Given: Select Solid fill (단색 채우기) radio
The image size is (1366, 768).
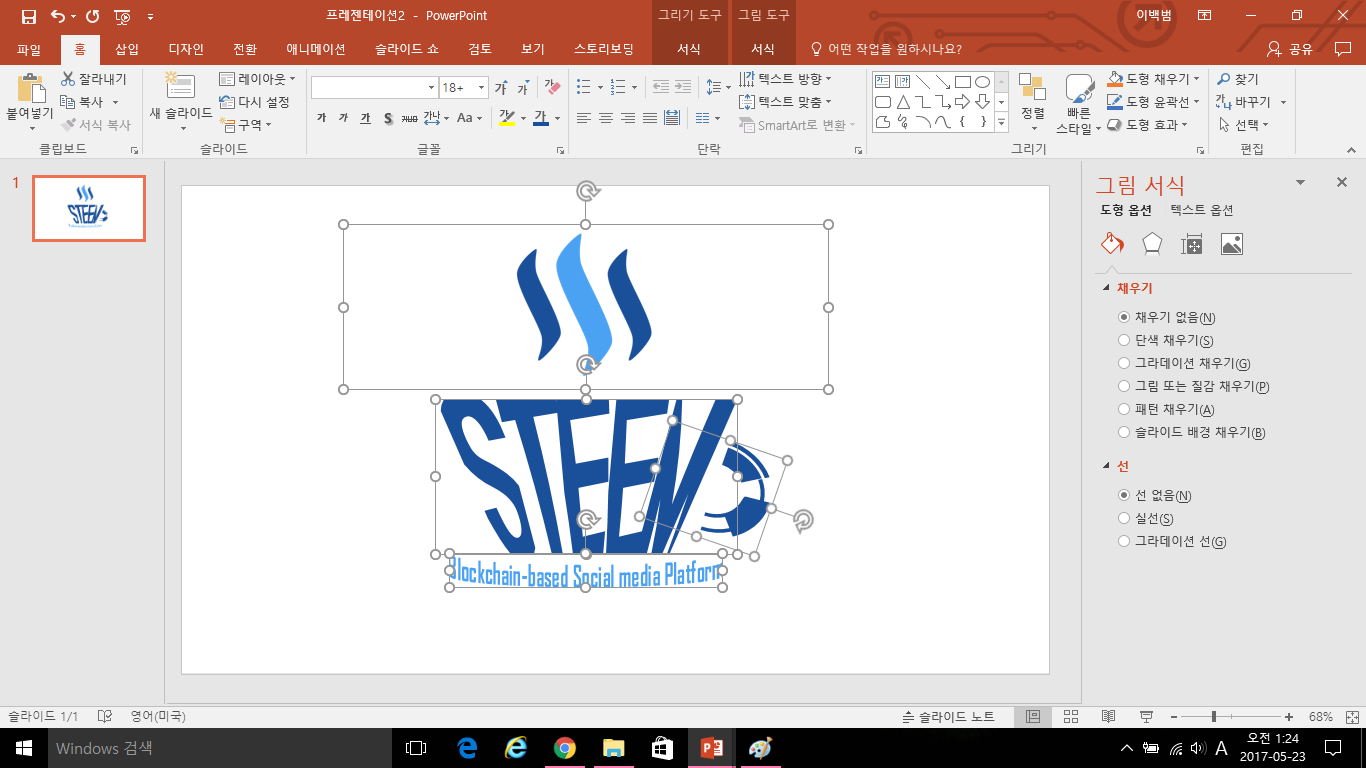Looking at the screenshot, I should pos(1124,340).
